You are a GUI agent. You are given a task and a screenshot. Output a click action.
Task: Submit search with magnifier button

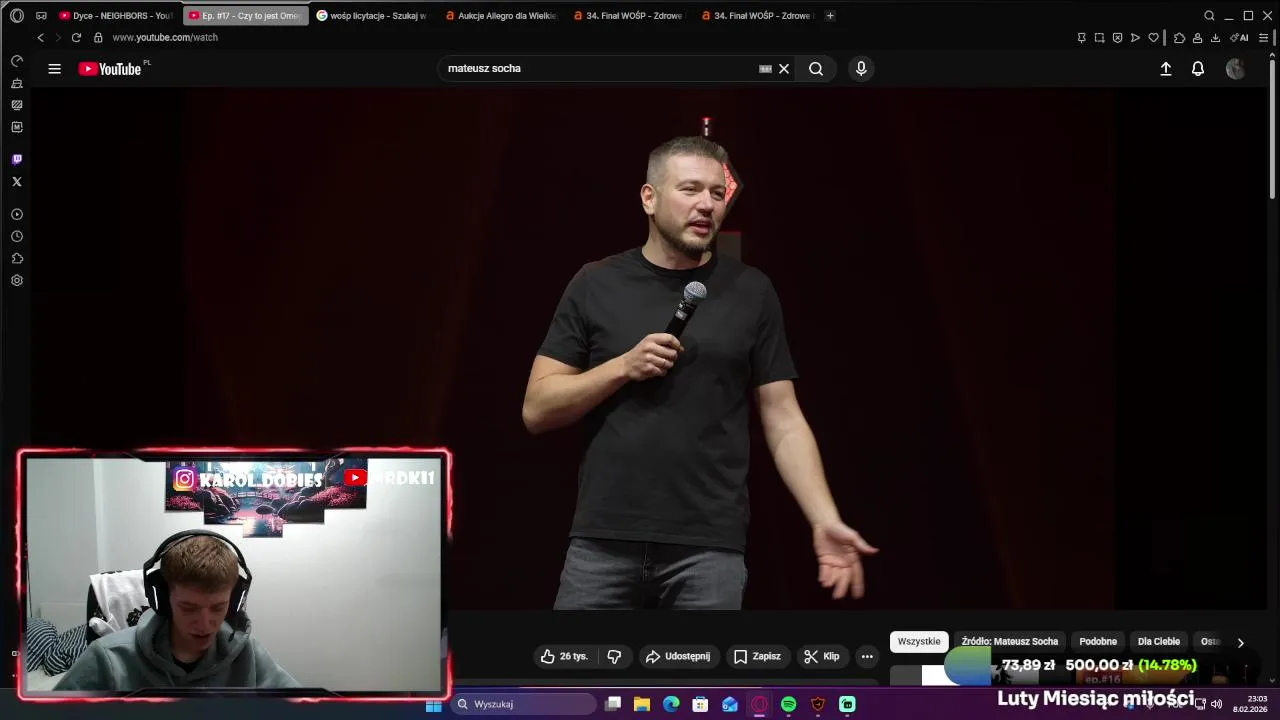click(x=816, y=69)
